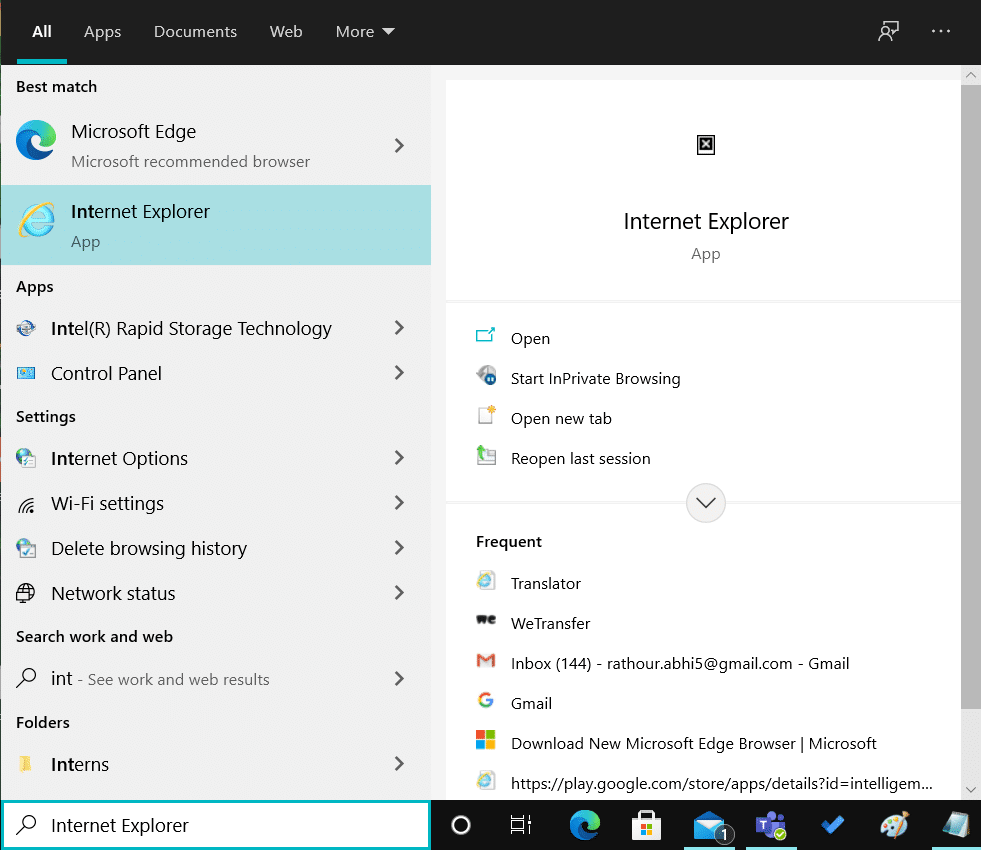Select Start InPrivate Browsing
This screenshot has height=850, width=981.
pyautogui.click(x=596, y=378)
